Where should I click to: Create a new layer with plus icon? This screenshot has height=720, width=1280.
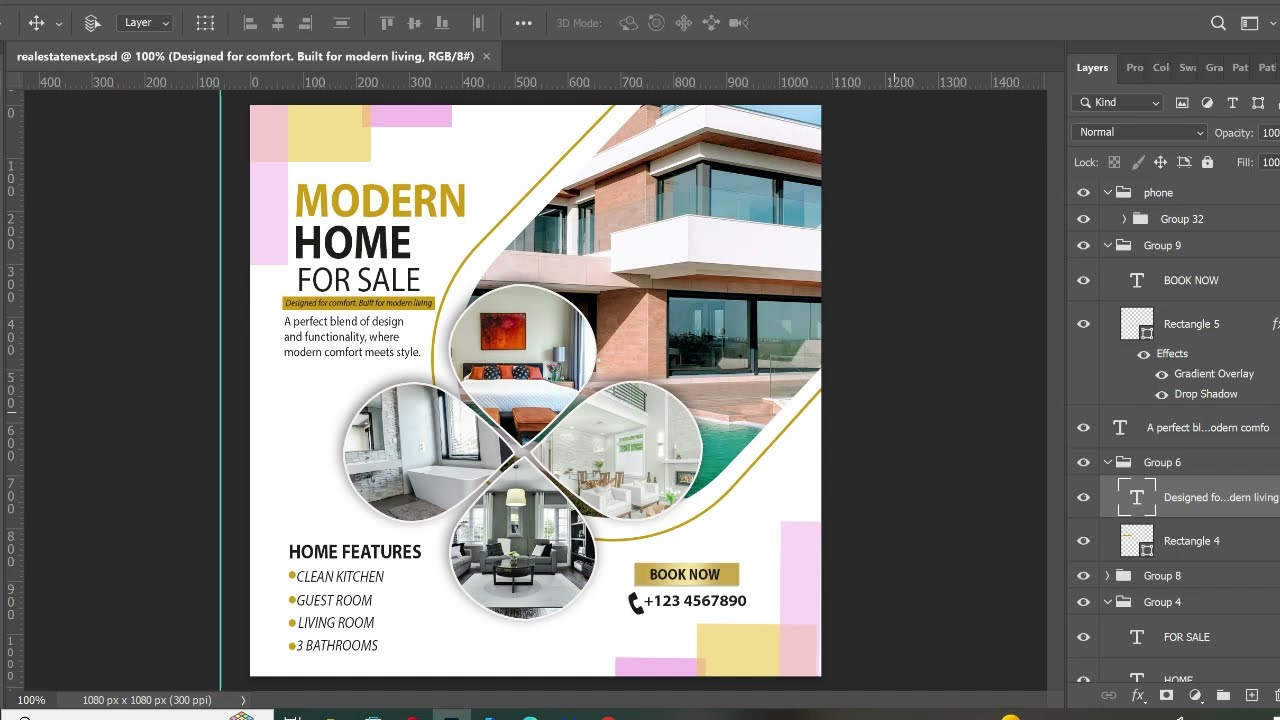(x=1251, y=695)
